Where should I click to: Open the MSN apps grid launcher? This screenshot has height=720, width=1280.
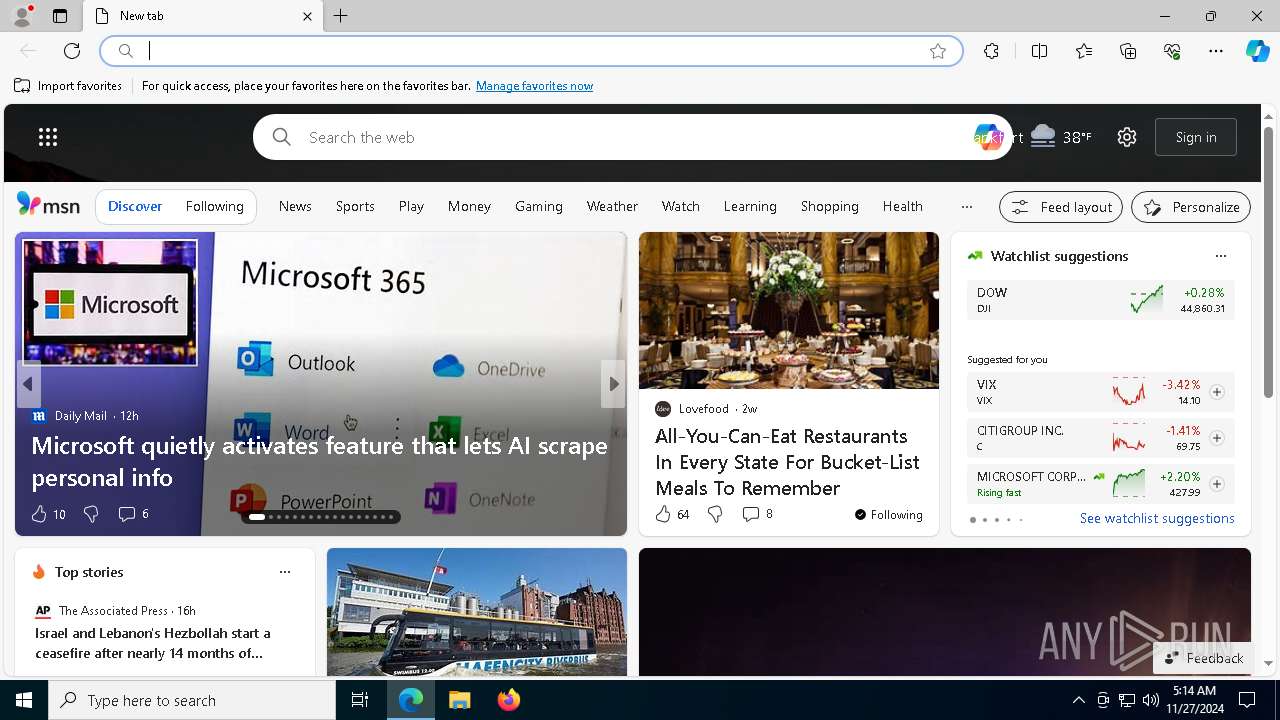pos(48,137)
